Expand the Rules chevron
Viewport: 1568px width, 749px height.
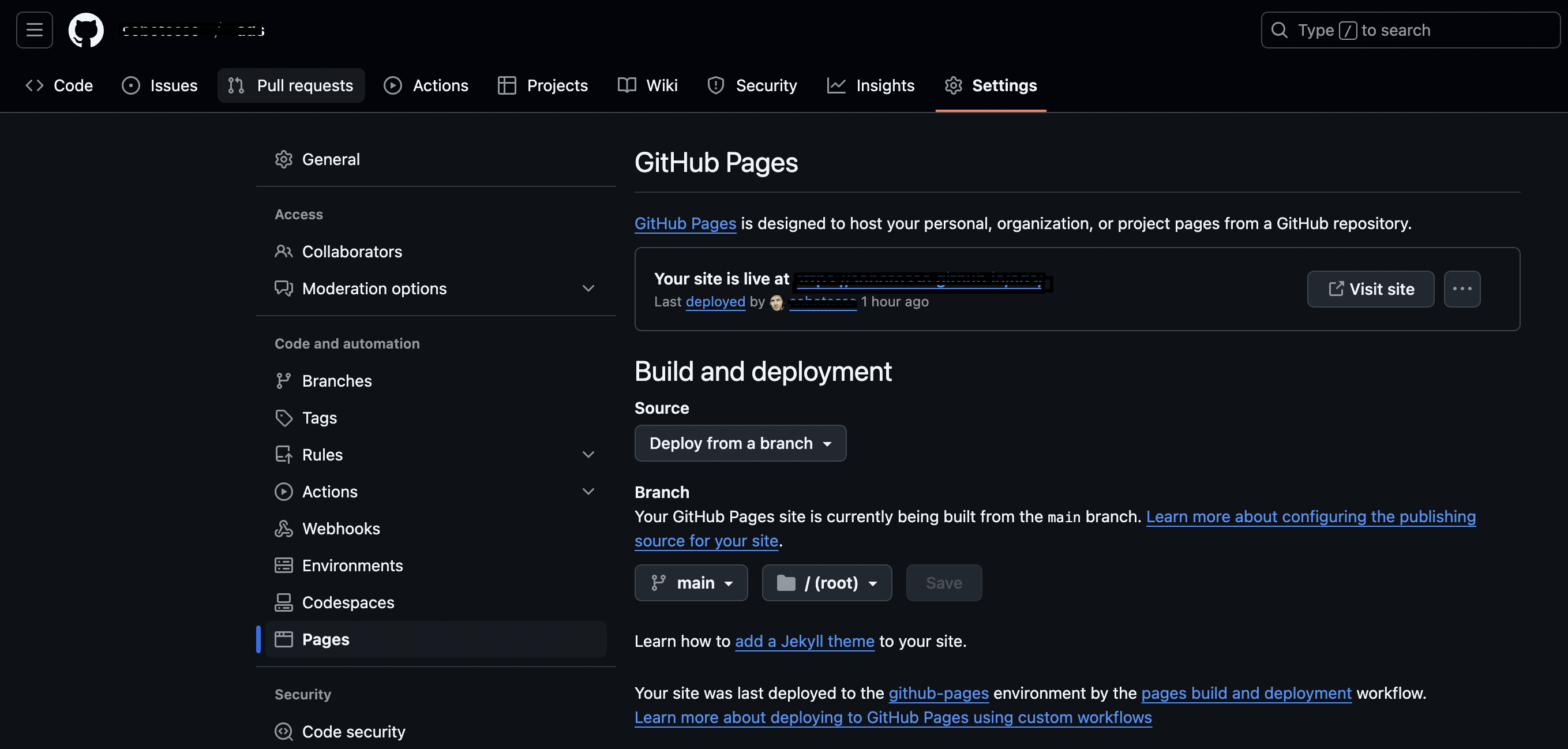point(588,455)
